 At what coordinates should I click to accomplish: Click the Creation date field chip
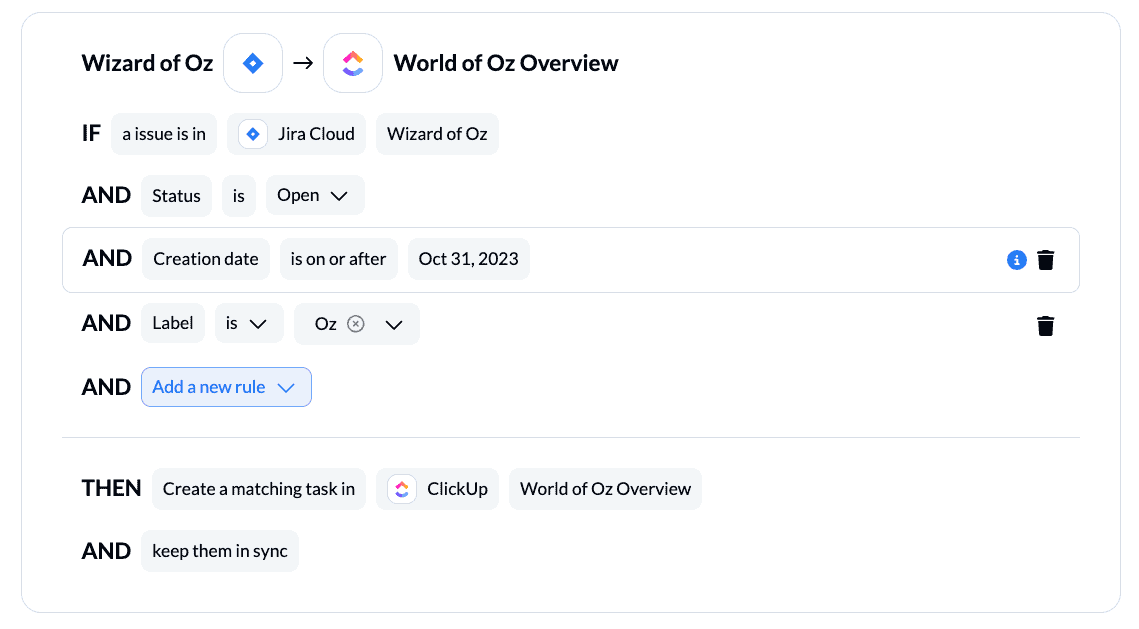206,259
